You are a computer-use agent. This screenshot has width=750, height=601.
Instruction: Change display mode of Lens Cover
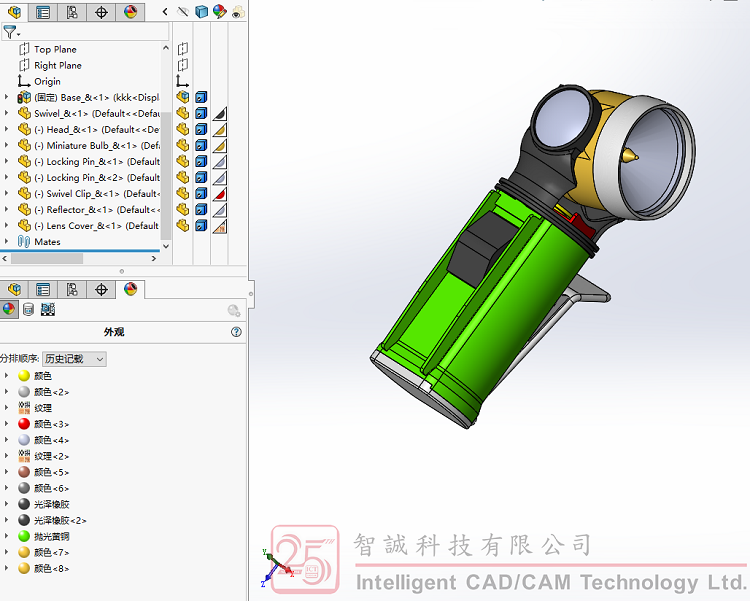coord(201,226)
